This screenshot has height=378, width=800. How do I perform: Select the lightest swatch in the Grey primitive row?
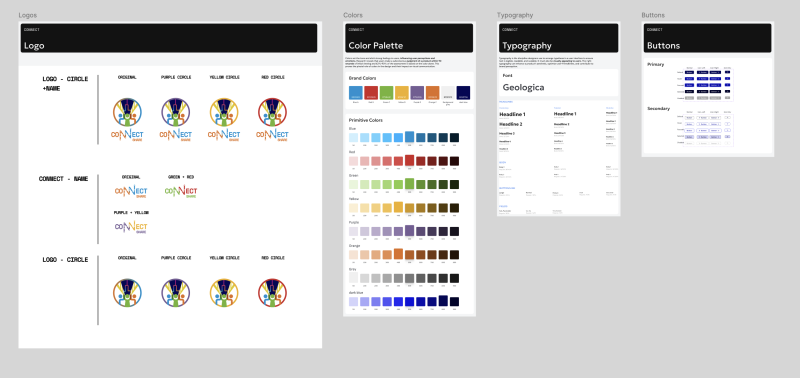click(x=353, y=278)
